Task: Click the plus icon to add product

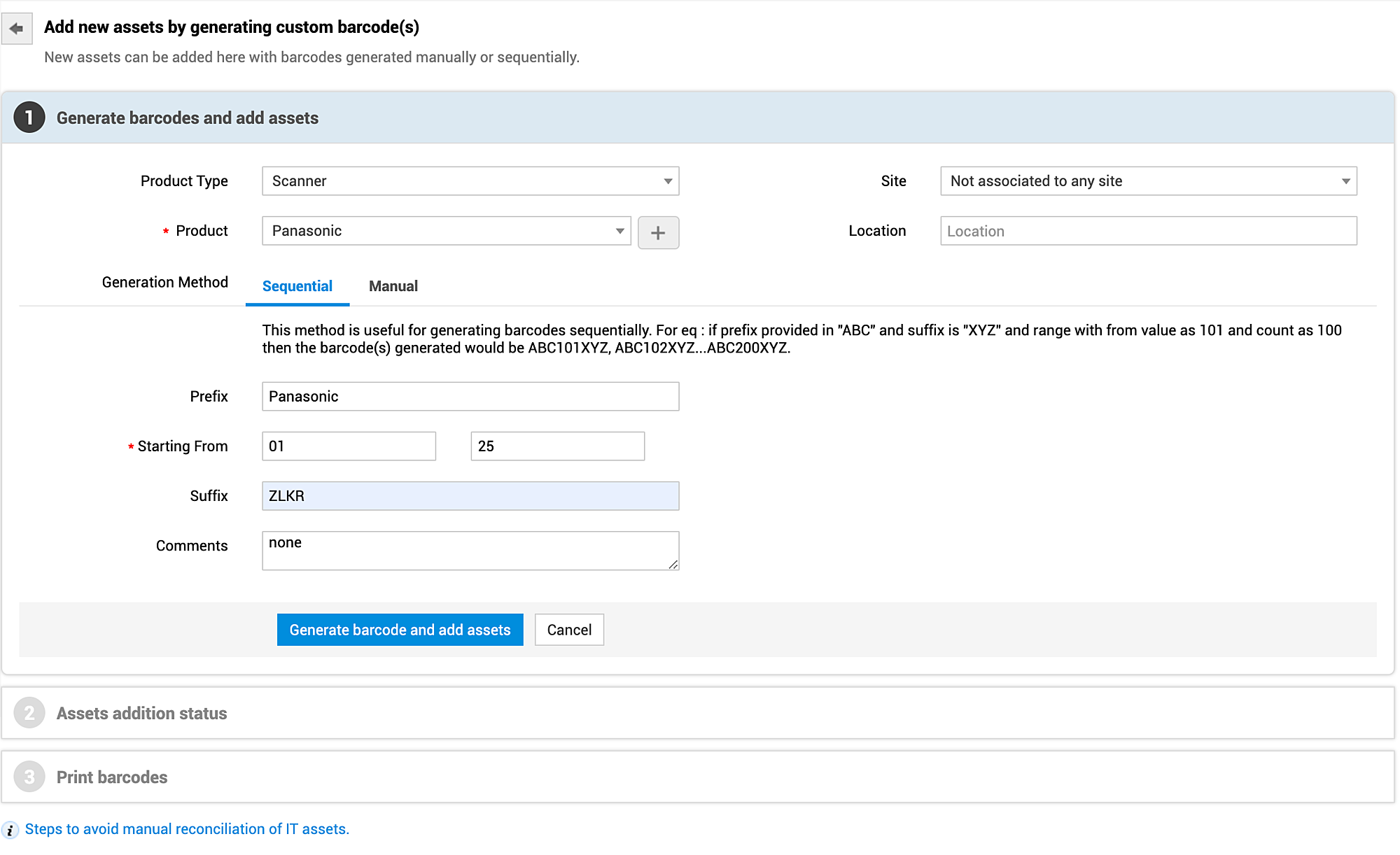Action: [x=658, y=232]
